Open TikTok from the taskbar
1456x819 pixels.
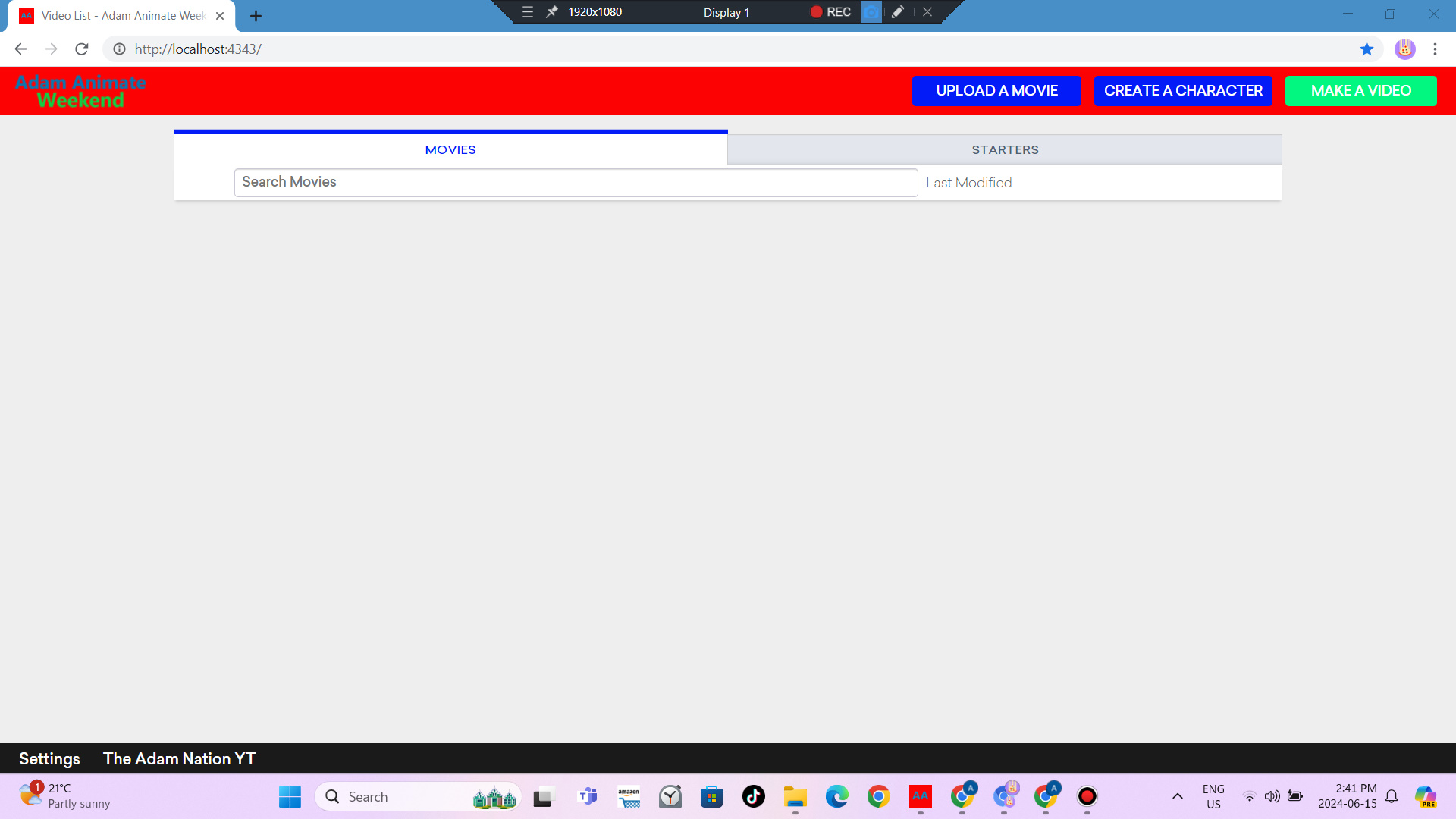coord(753,796)
